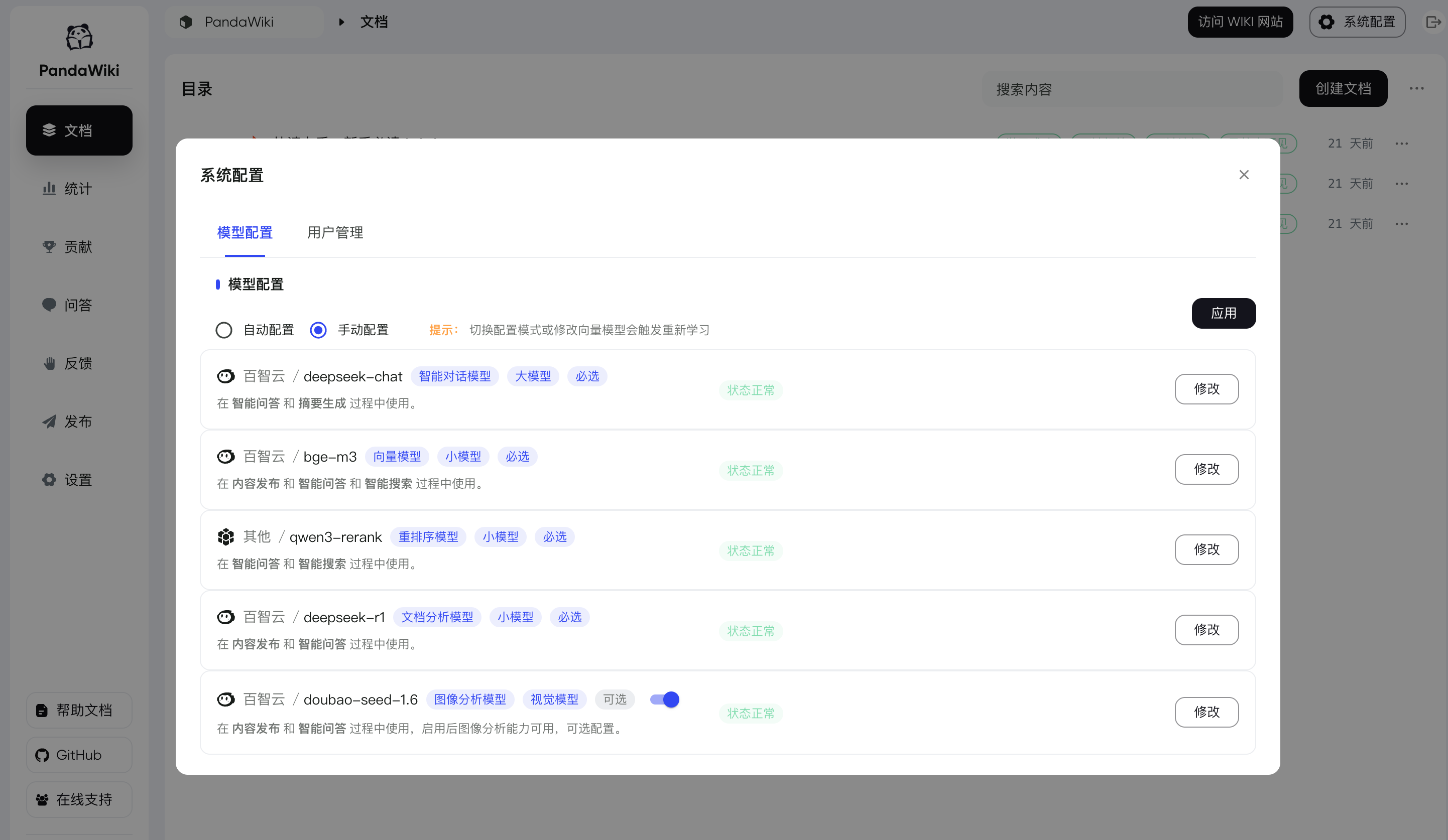Select 手动配置 radio option
1448x840 pixels.
pos(318,330)
